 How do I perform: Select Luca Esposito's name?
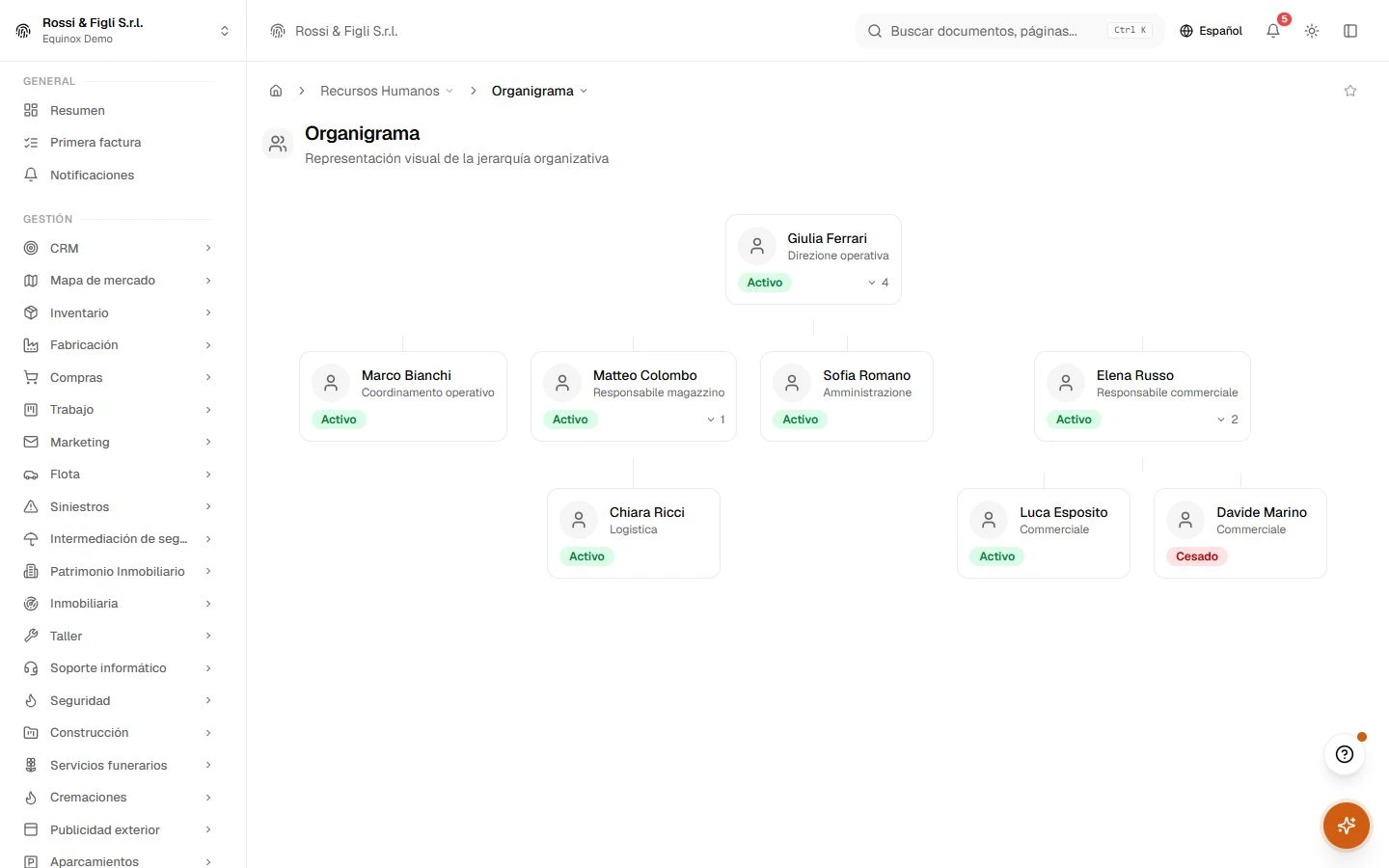[1064, 512]
